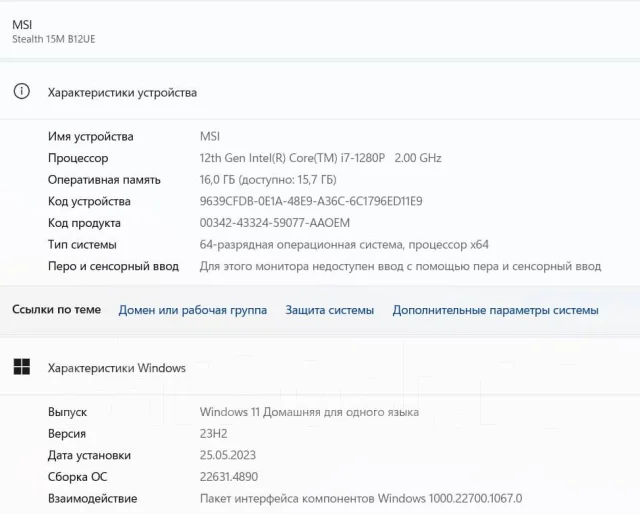Collapse the Характеристики устройства section header

pyautogui.click(x=320, y=92)
